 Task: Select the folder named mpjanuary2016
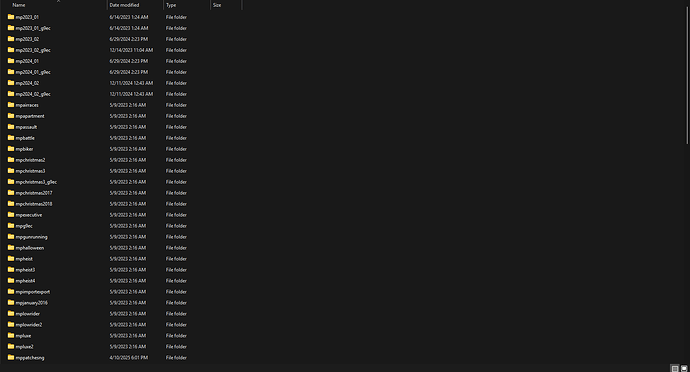point(32,303)
